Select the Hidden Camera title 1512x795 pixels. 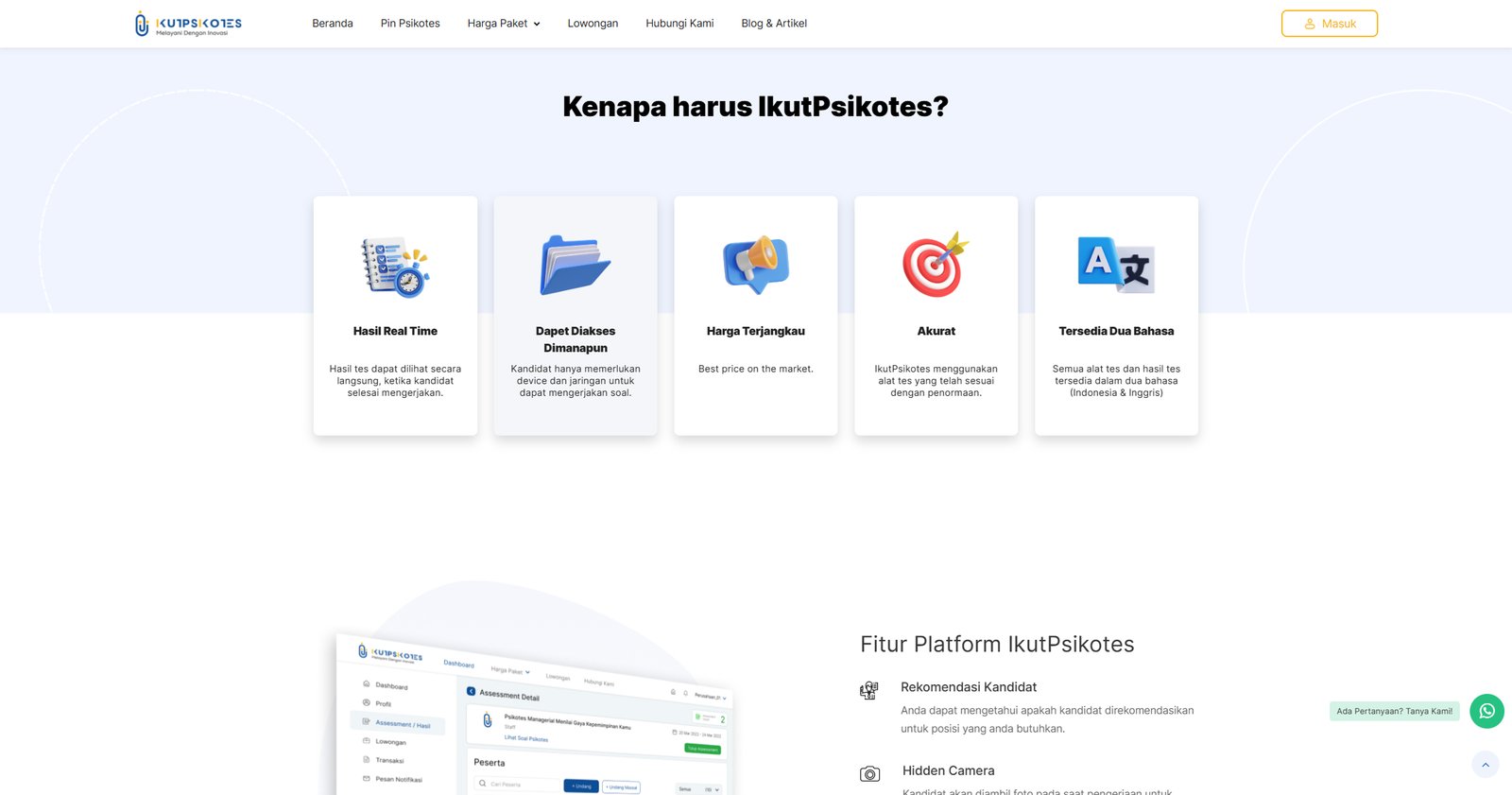(948, 770)
